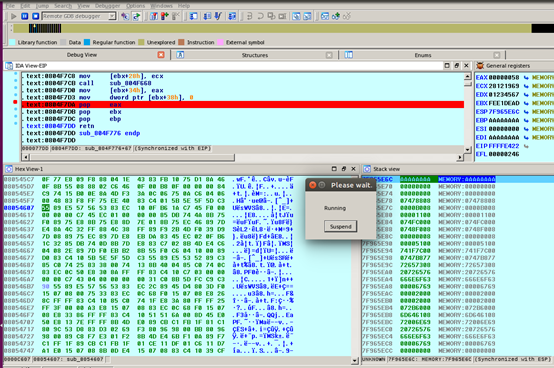Open the Edit menu
The width and height of the screenshot is (554, 368).
(x=25, y=6)
